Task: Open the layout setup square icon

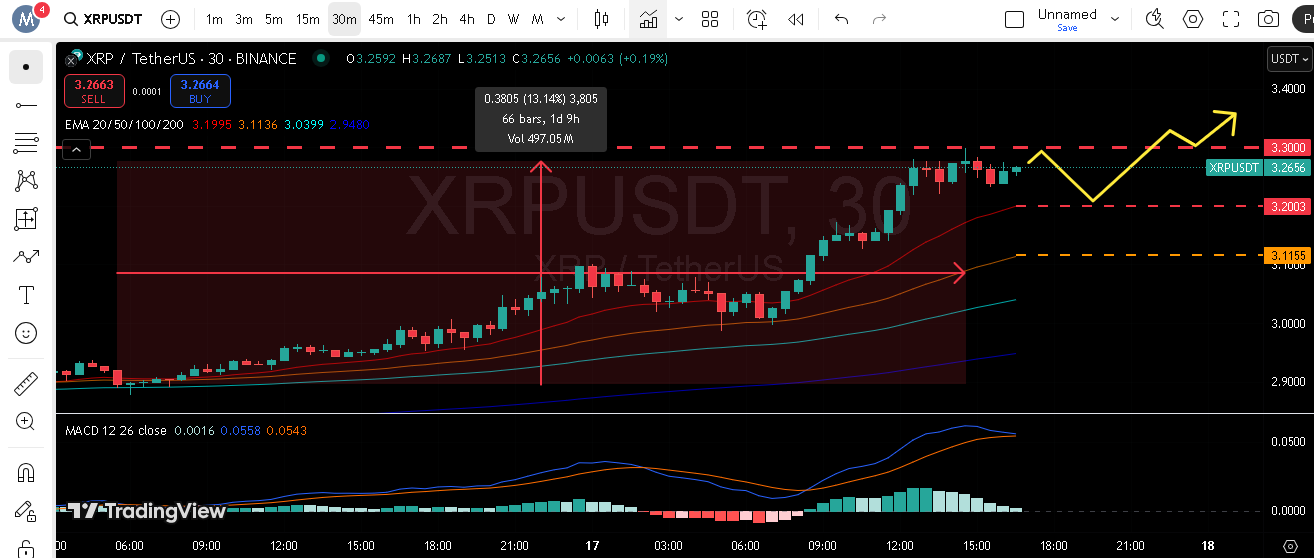Action: (1014, 19)
